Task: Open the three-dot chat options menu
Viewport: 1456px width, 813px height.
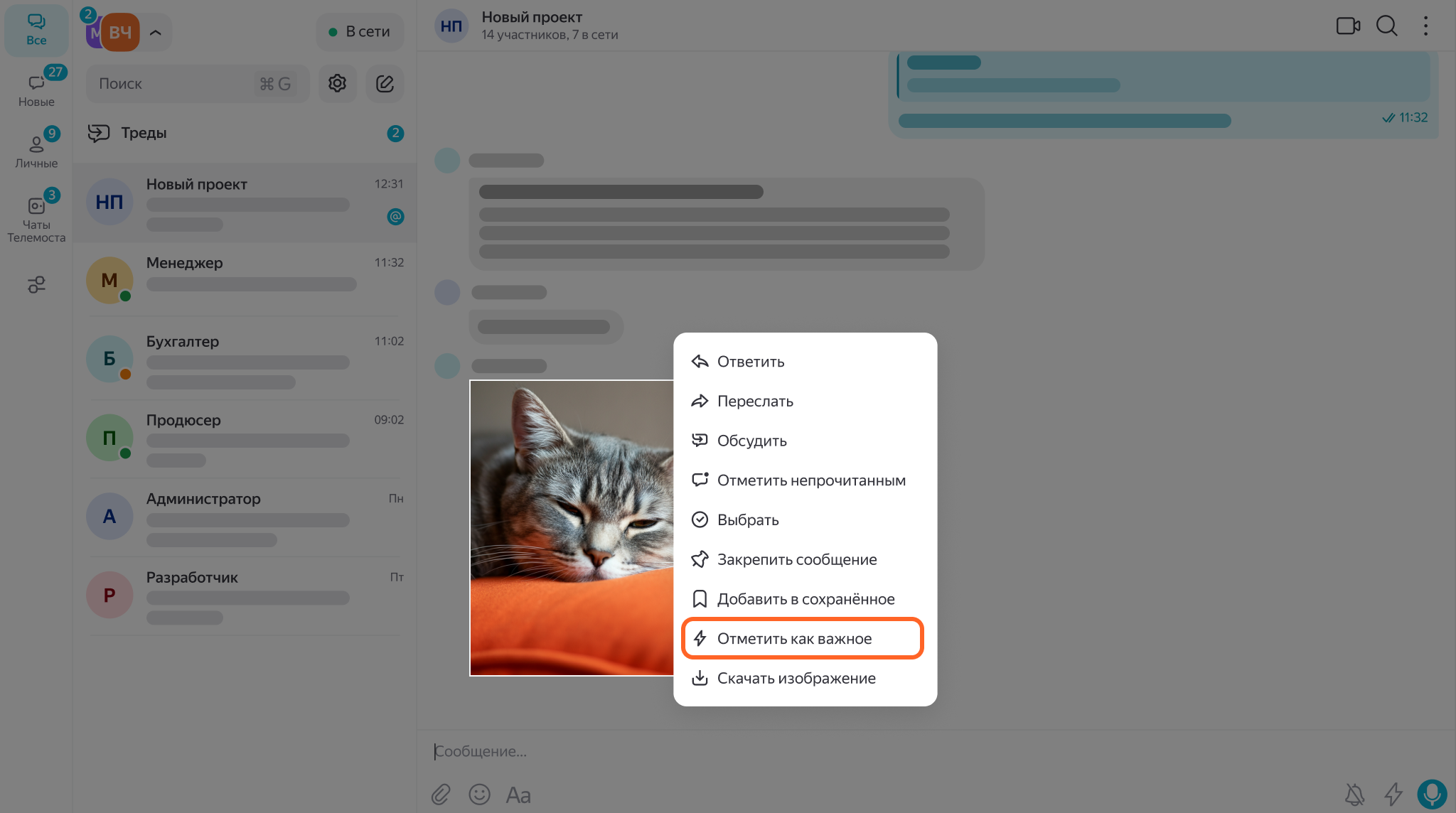Action: tap(1425, 26)
